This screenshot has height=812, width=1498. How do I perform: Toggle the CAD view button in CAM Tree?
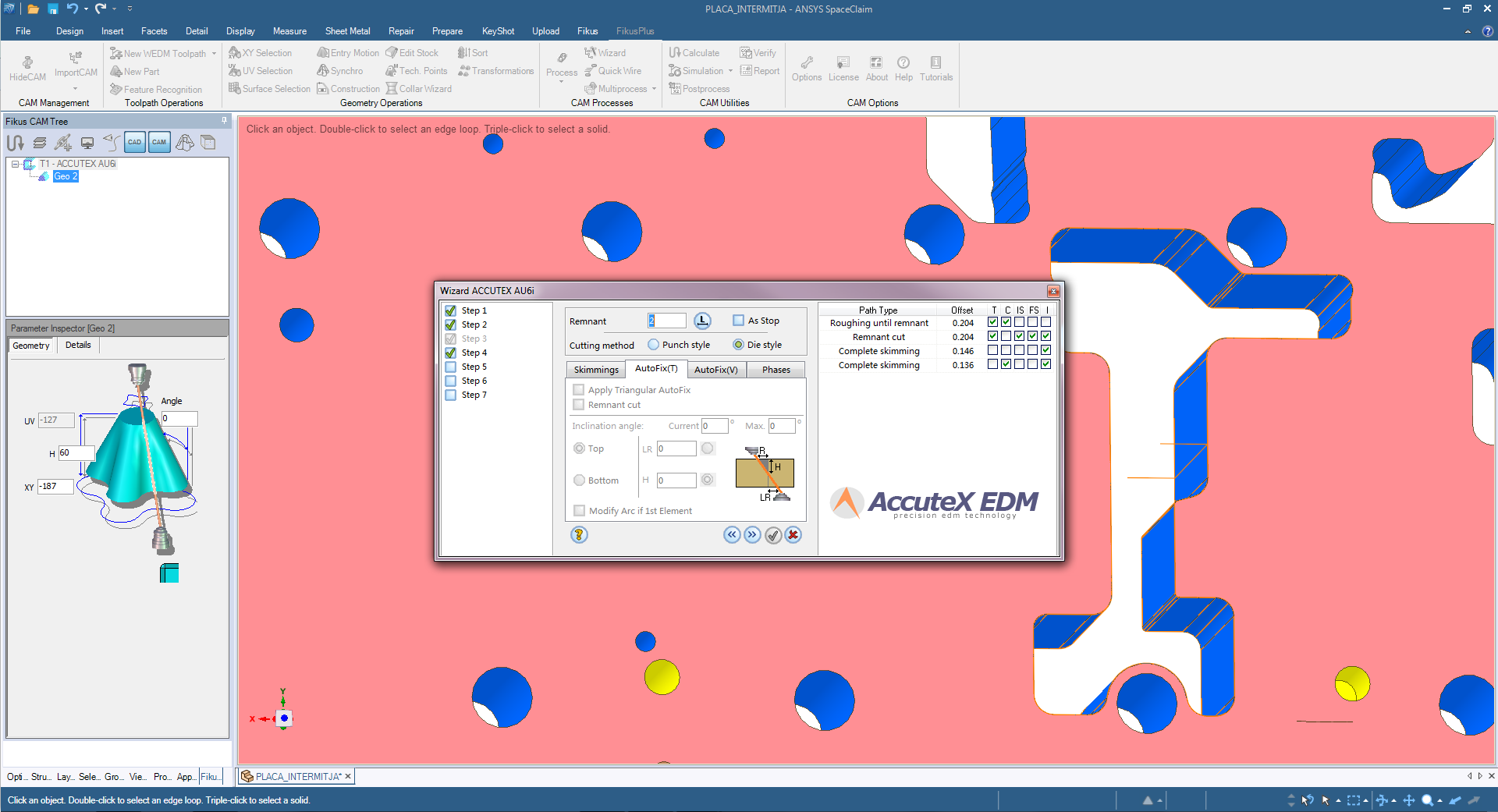(134, 142)
